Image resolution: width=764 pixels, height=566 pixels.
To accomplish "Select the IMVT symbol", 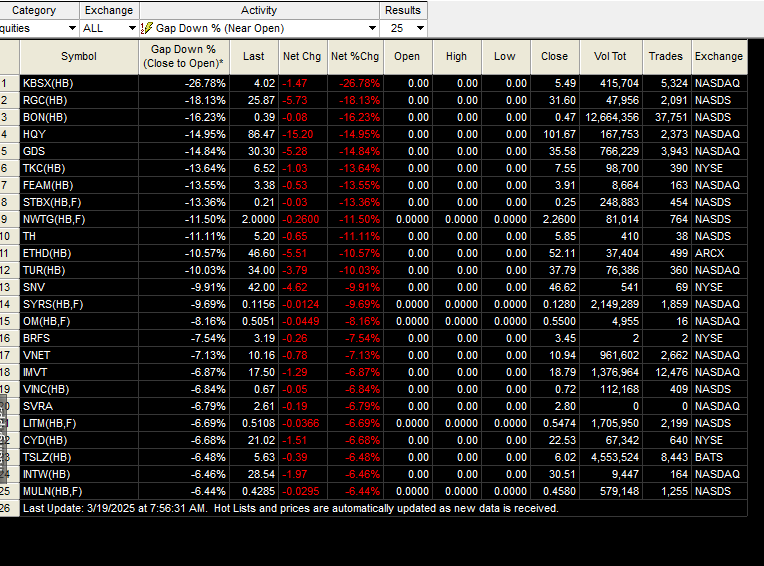I will (x=35, y=373).
